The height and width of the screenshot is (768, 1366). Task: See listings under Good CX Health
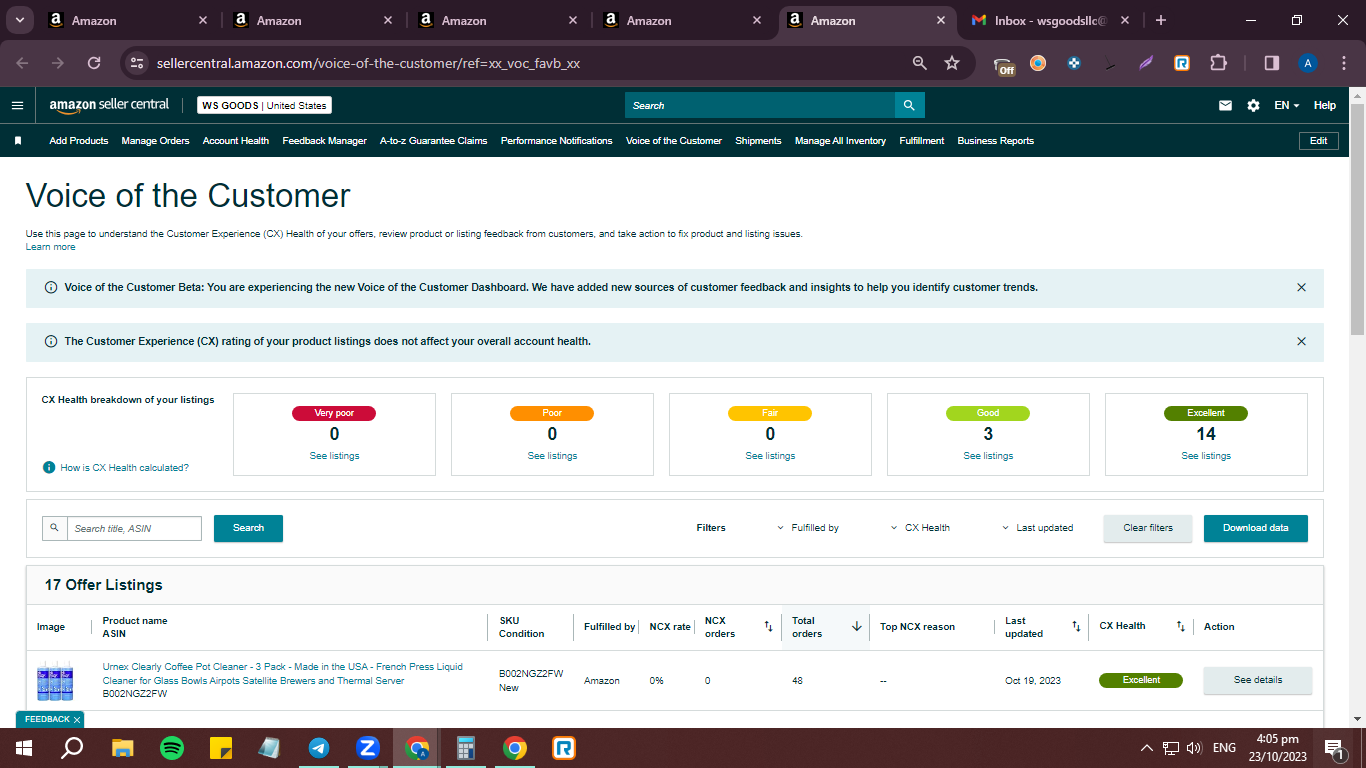coord(988,456)
